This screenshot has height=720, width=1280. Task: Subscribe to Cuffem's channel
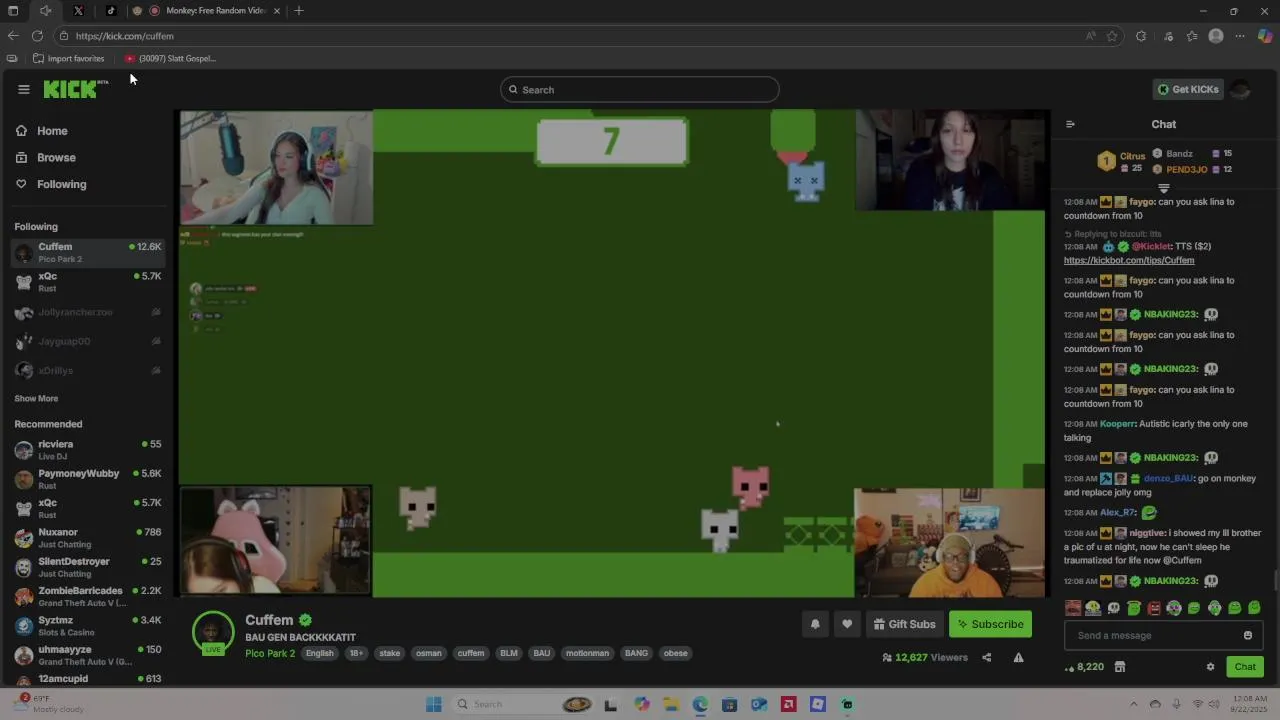pos(990,624)
